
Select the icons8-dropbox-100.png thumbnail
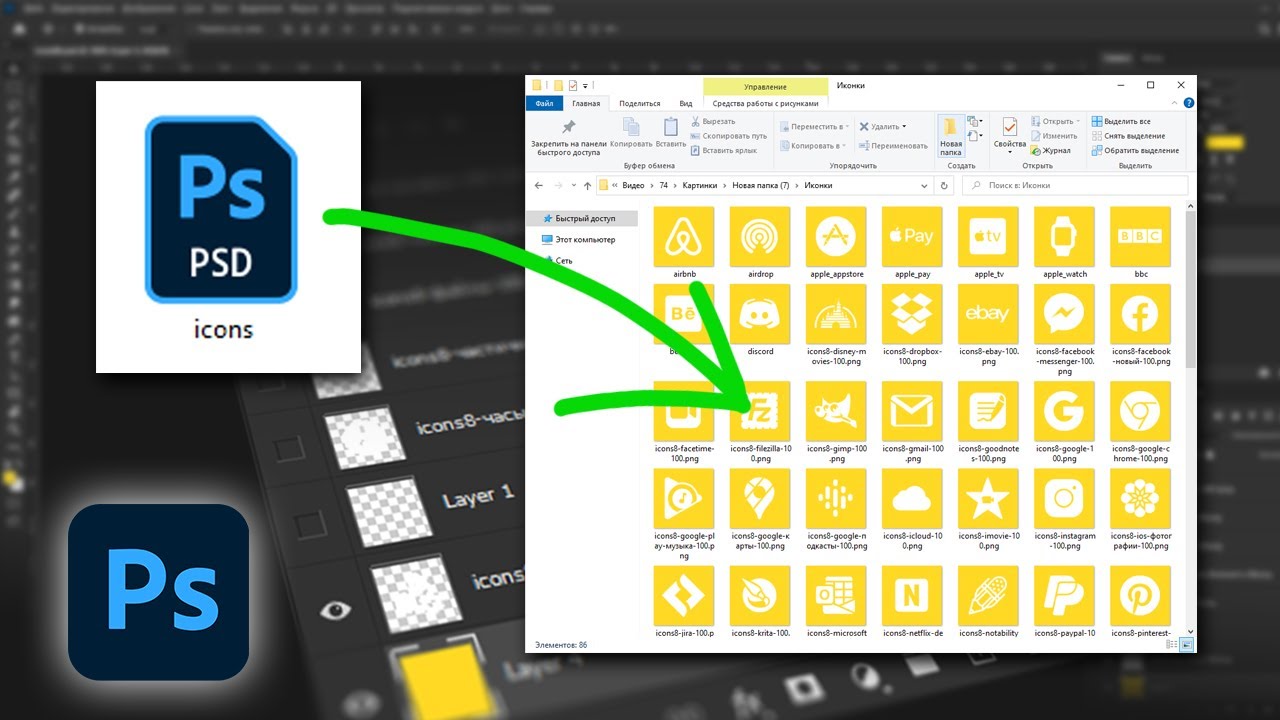pyautogui.click(x=912, y=315)
